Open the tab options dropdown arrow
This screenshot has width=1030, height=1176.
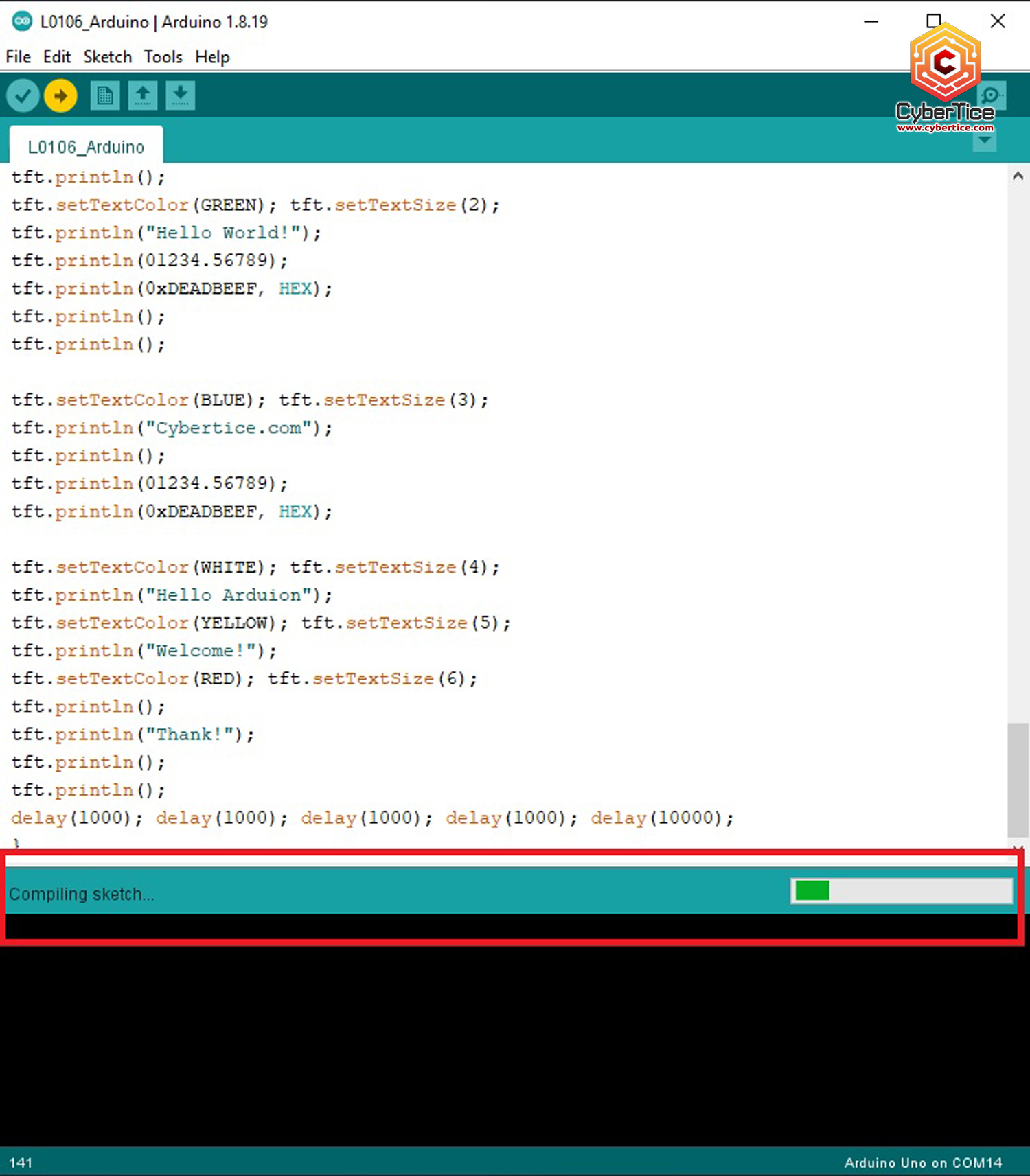point(985,141)
